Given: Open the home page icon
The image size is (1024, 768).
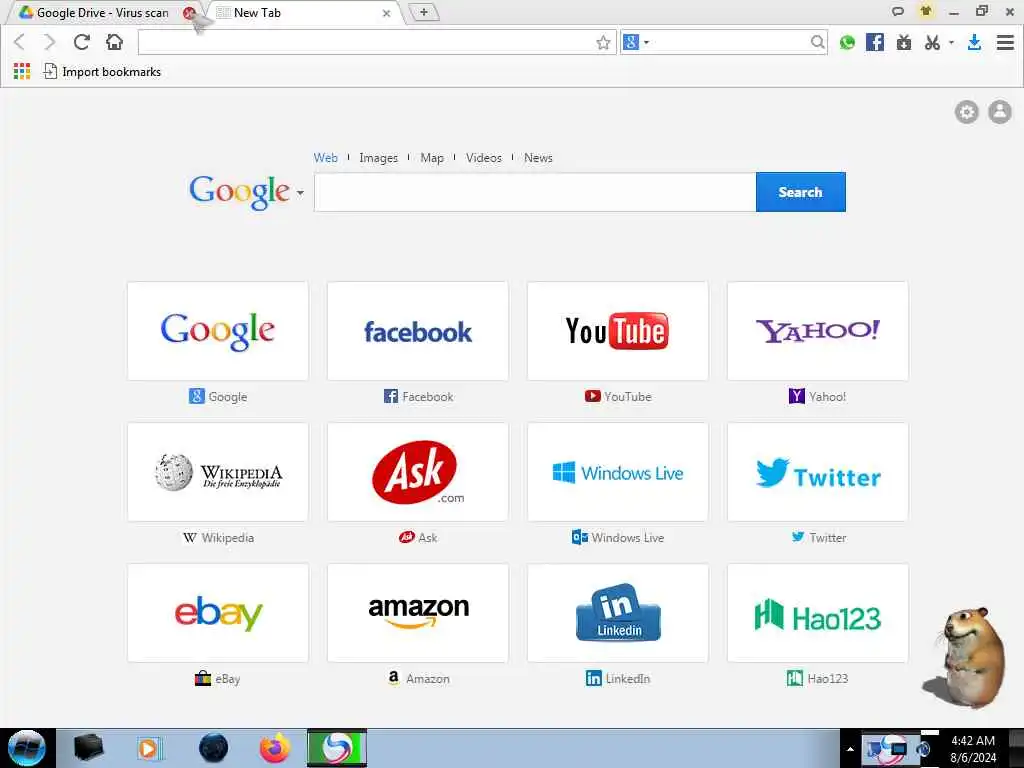Looking at the screenshot, I should coord(114,42).
